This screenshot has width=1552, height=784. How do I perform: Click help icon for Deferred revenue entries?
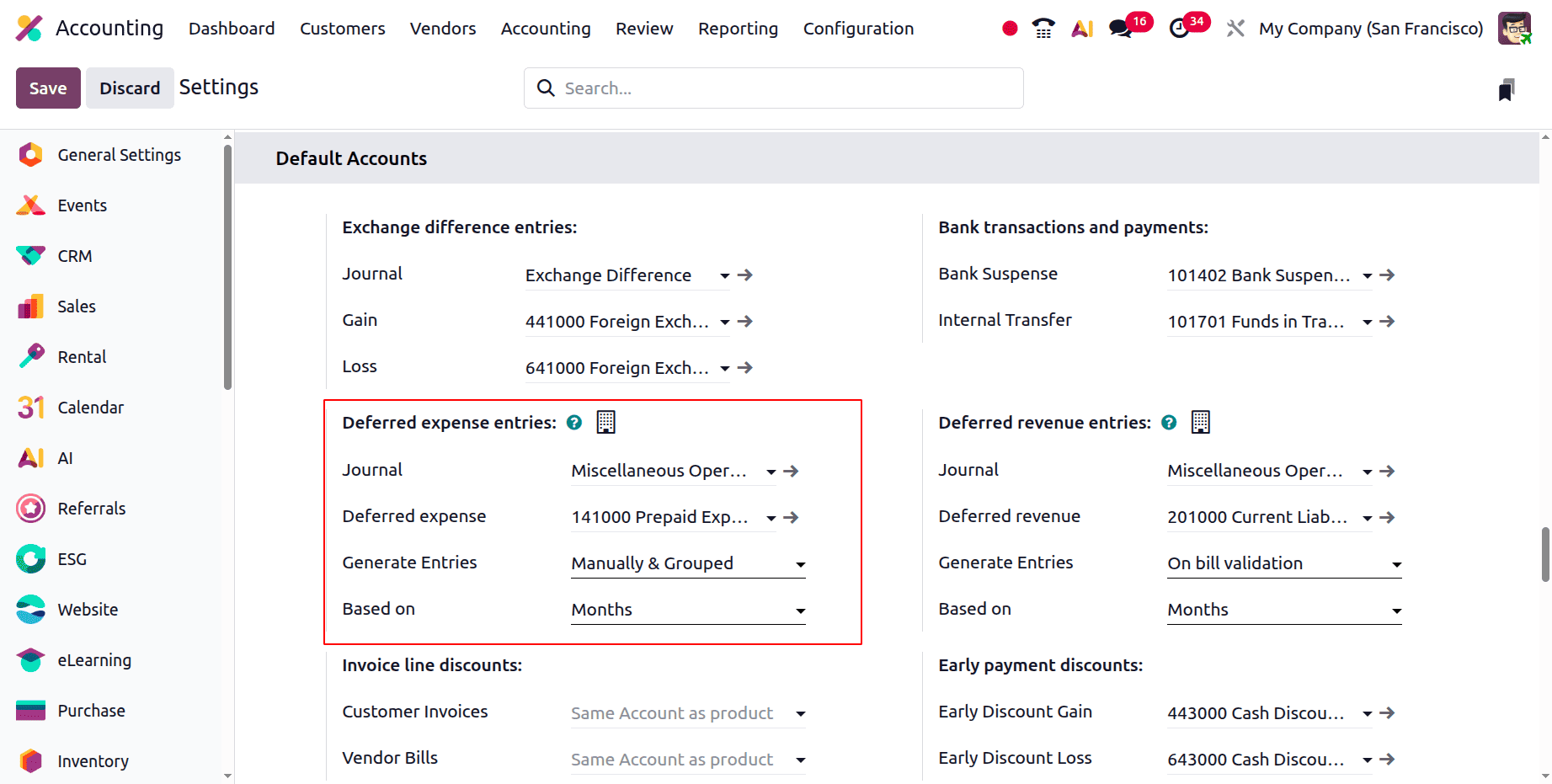point(1169,423)
